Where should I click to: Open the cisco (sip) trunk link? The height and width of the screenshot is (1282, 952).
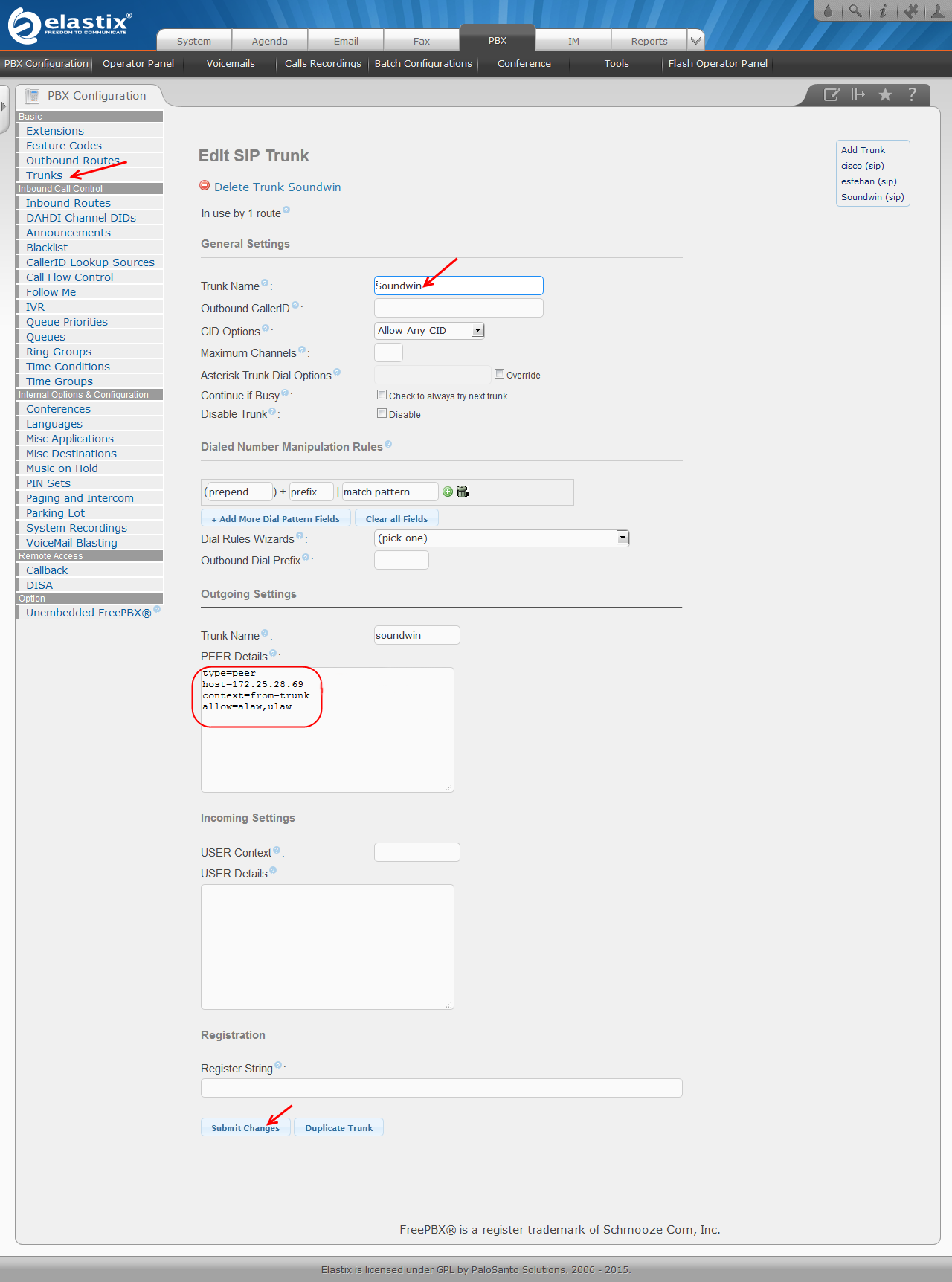(x=863, y=166)
